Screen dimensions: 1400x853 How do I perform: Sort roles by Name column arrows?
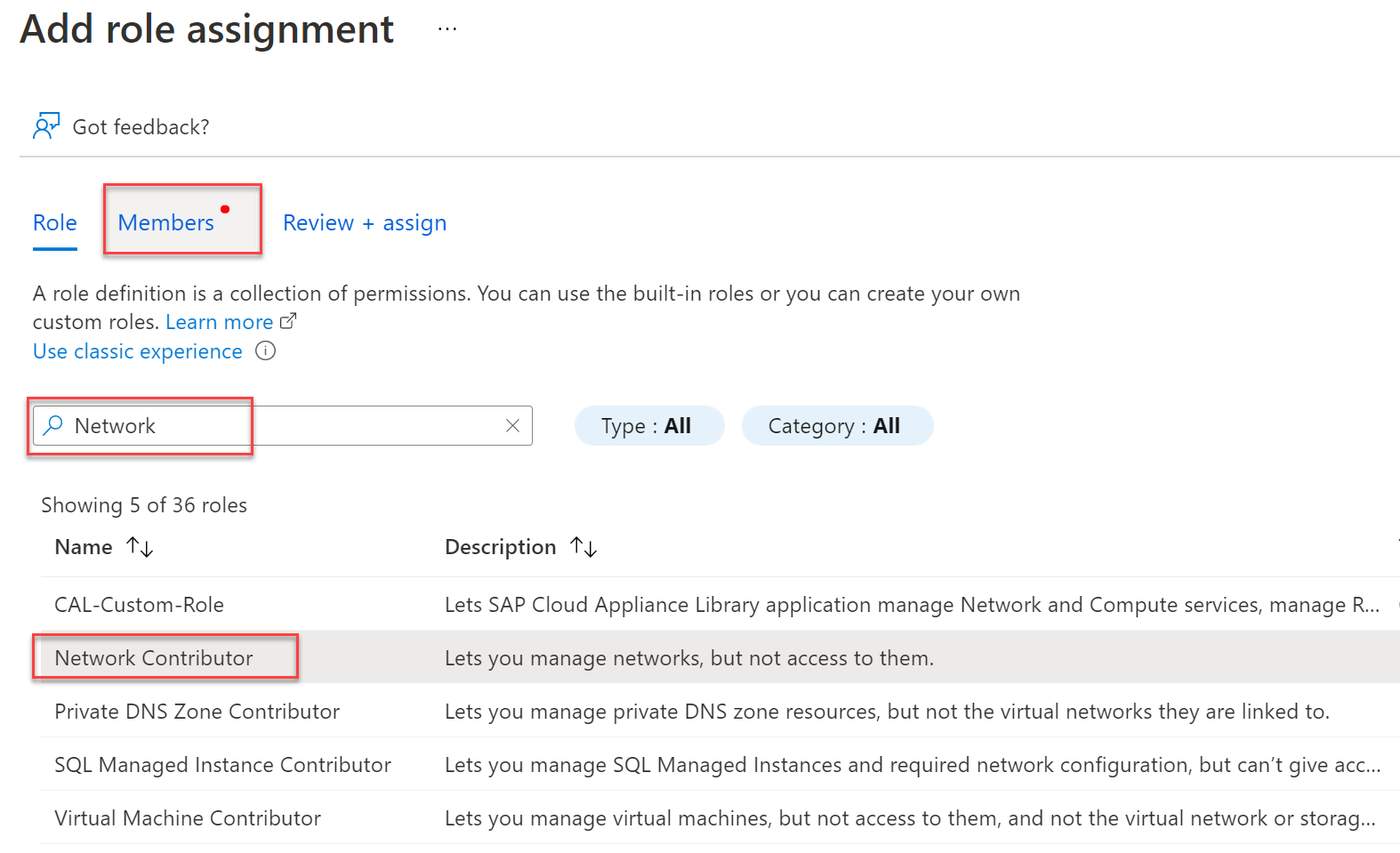(140, 547)
